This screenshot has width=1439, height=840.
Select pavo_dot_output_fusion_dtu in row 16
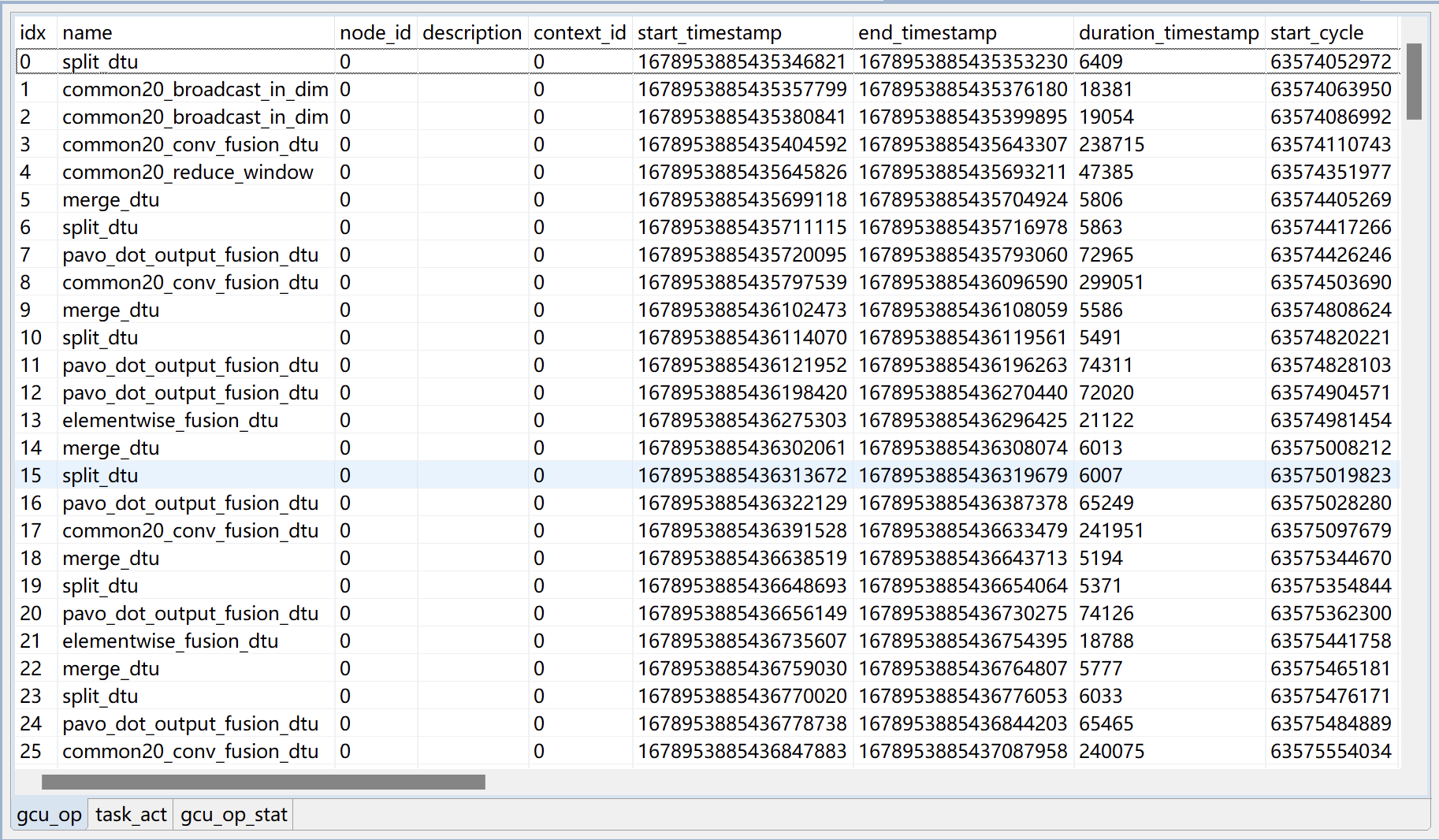(190, 503)
